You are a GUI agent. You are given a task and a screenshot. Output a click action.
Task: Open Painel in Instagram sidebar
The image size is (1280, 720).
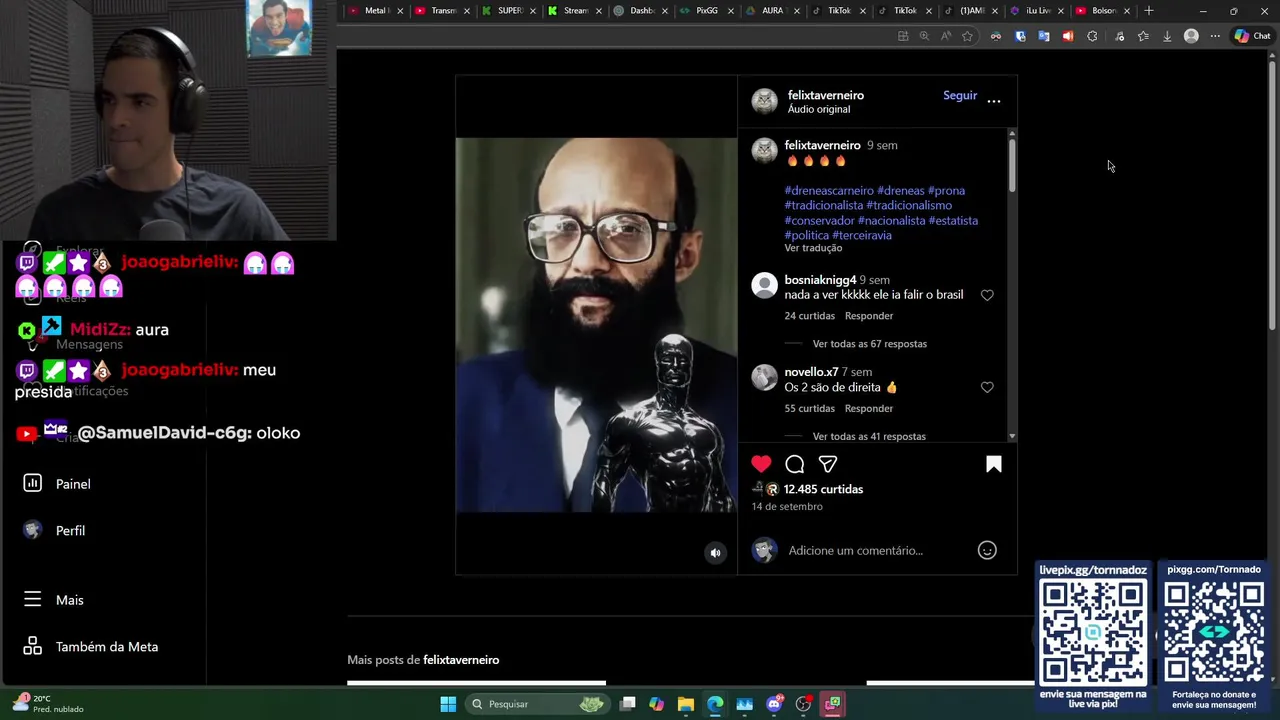pyautogui.click(x=57, y=484)
